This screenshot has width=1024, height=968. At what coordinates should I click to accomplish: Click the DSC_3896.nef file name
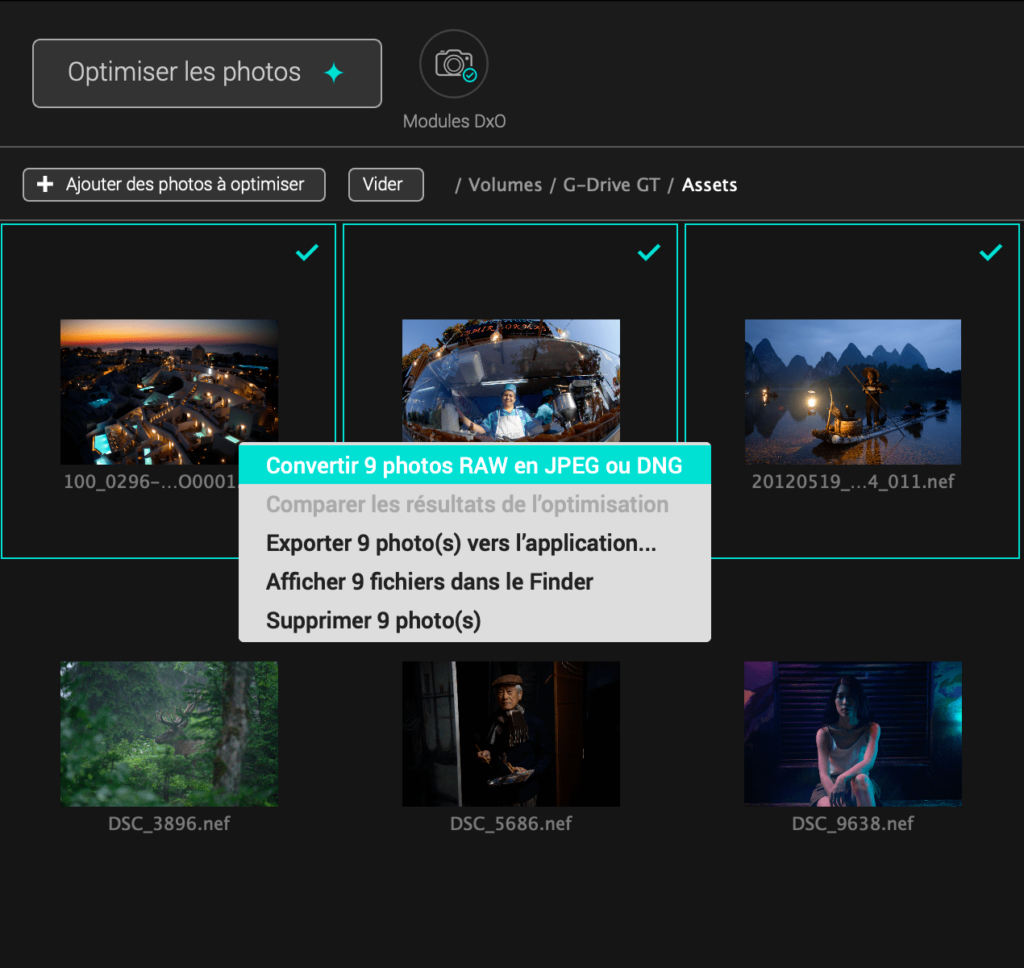[x=169, y=824]
